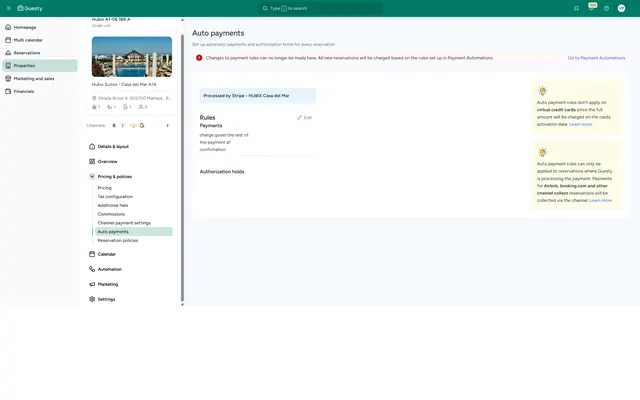The image size is (640, 400).
Task: Click the Guesty logo
Action: point(30,8)
